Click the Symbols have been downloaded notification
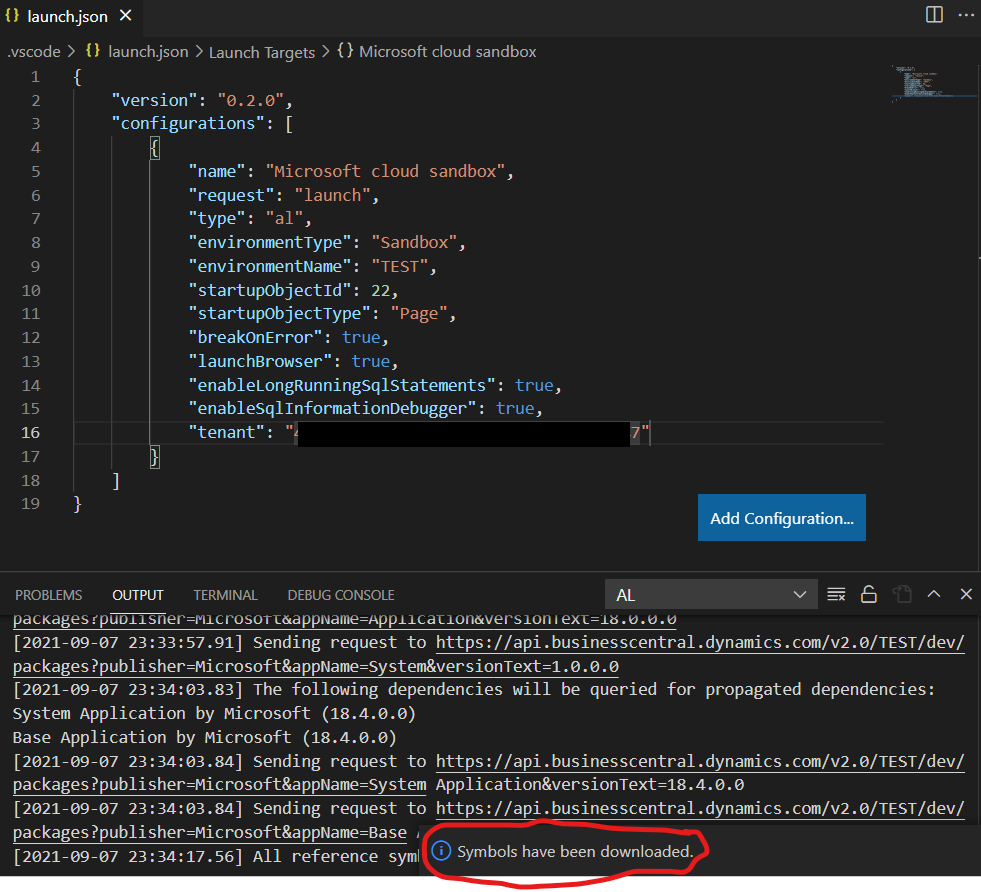The image size is (981, 892). (575, 852)
